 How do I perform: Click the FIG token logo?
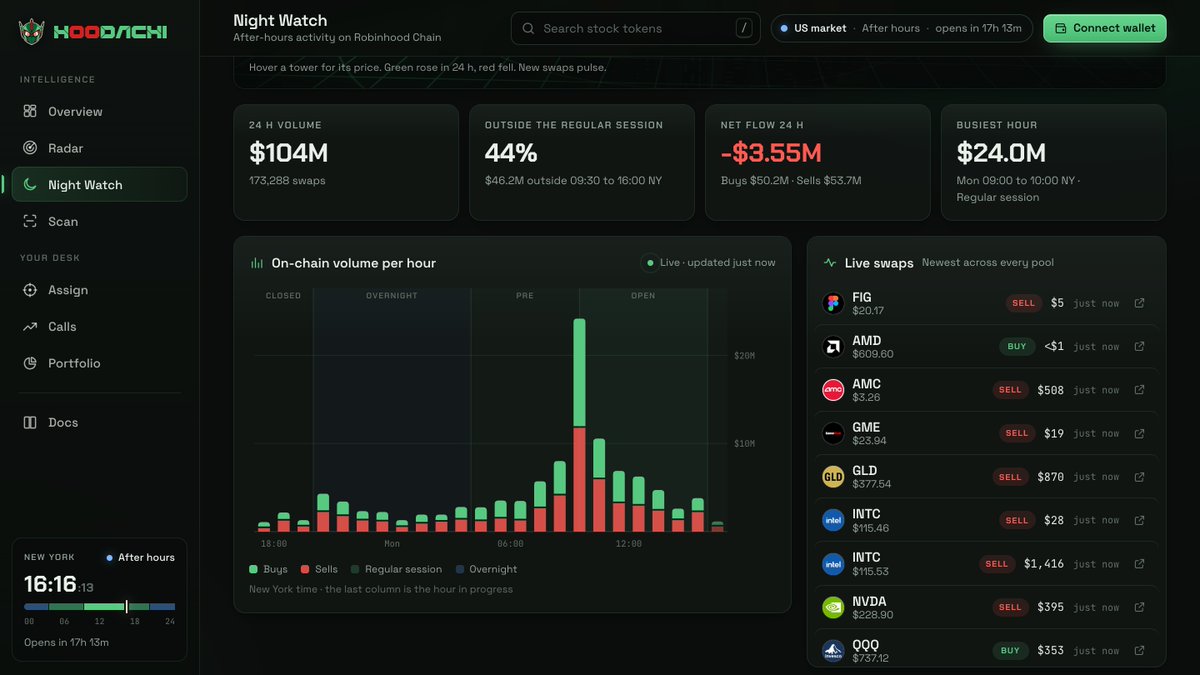(x=833, y=303)
